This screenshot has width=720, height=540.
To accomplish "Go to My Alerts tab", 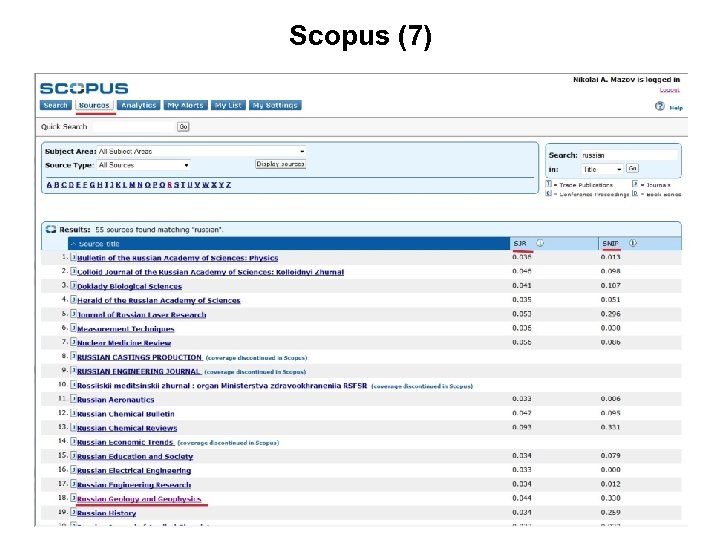I will click(185, 105).
